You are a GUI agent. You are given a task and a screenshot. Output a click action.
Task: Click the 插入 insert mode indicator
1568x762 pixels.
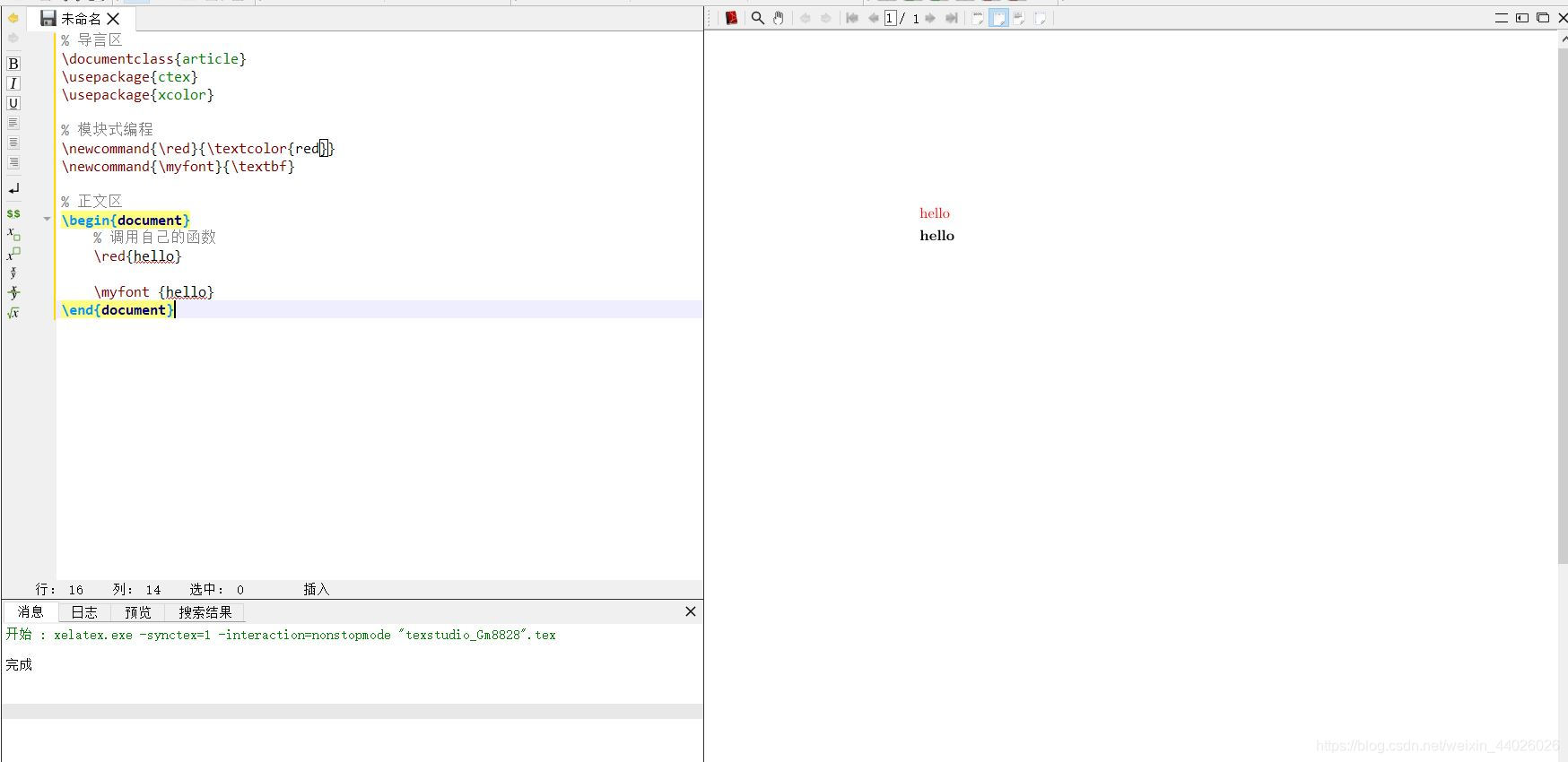pyautogui.click(x=317, y=589)
